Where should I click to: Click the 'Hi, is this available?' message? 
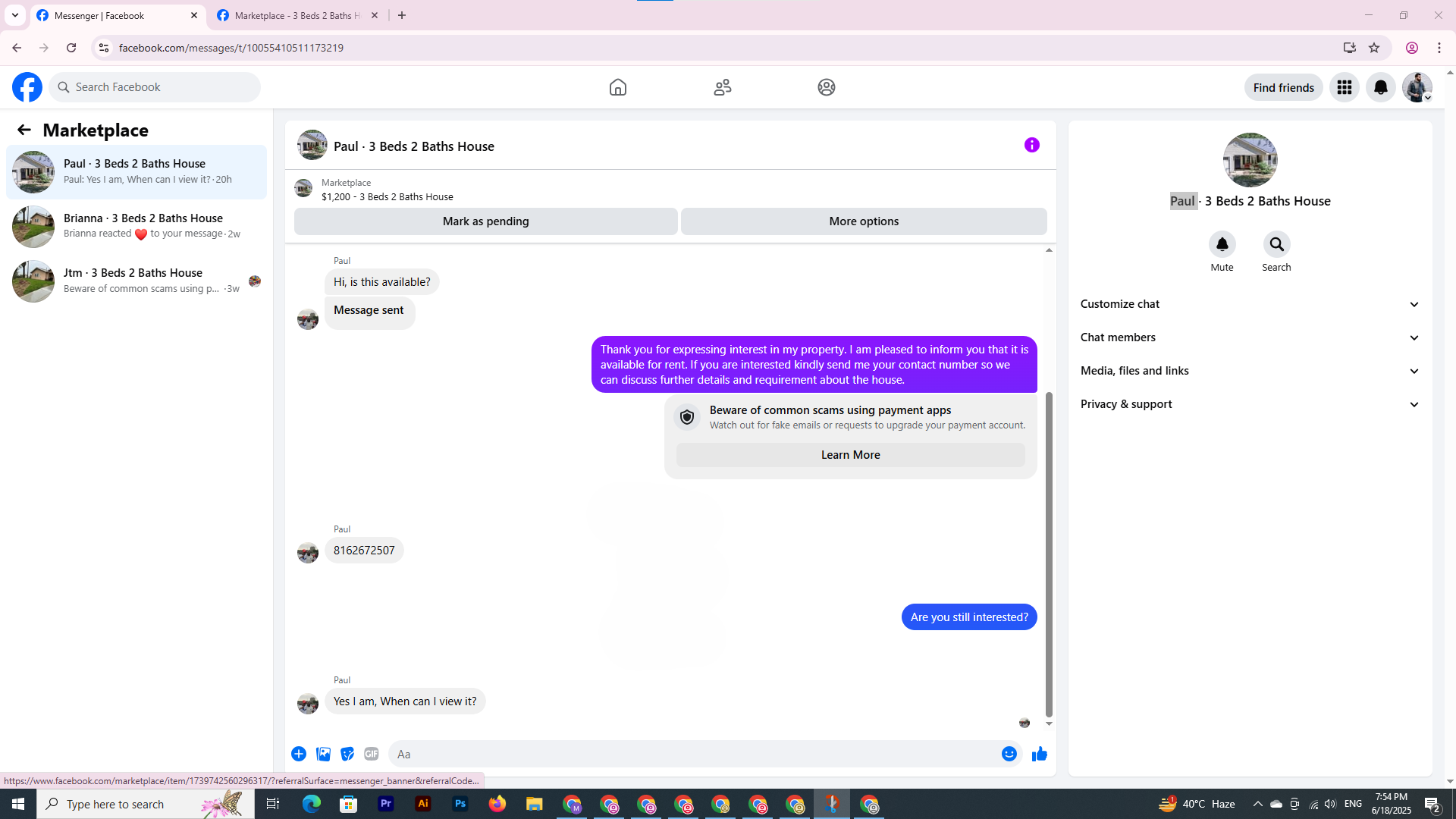tap(381, 282)
